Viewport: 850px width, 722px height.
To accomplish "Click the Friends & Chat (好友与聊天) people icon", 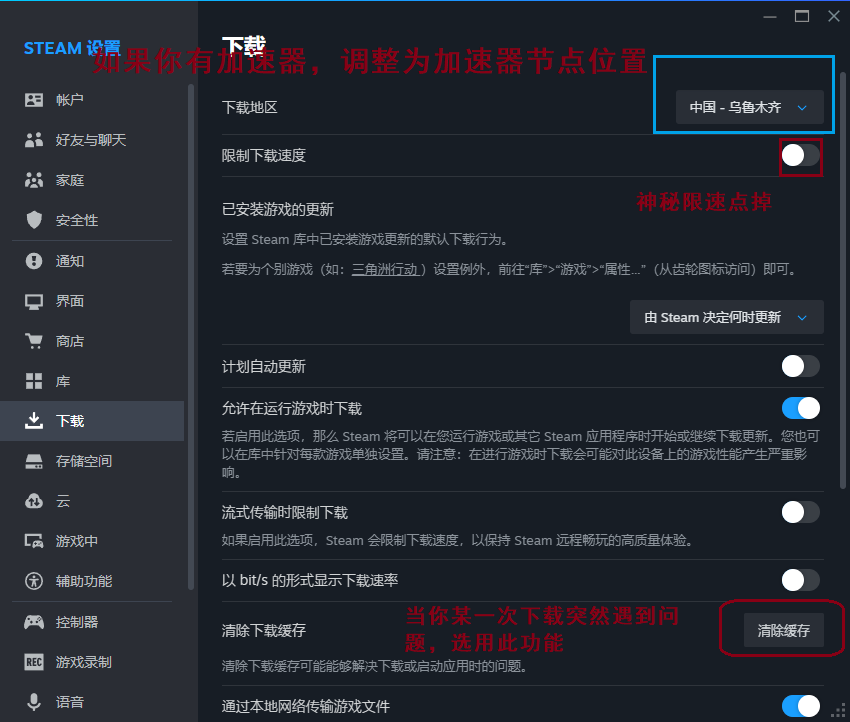I will [34, 140].
